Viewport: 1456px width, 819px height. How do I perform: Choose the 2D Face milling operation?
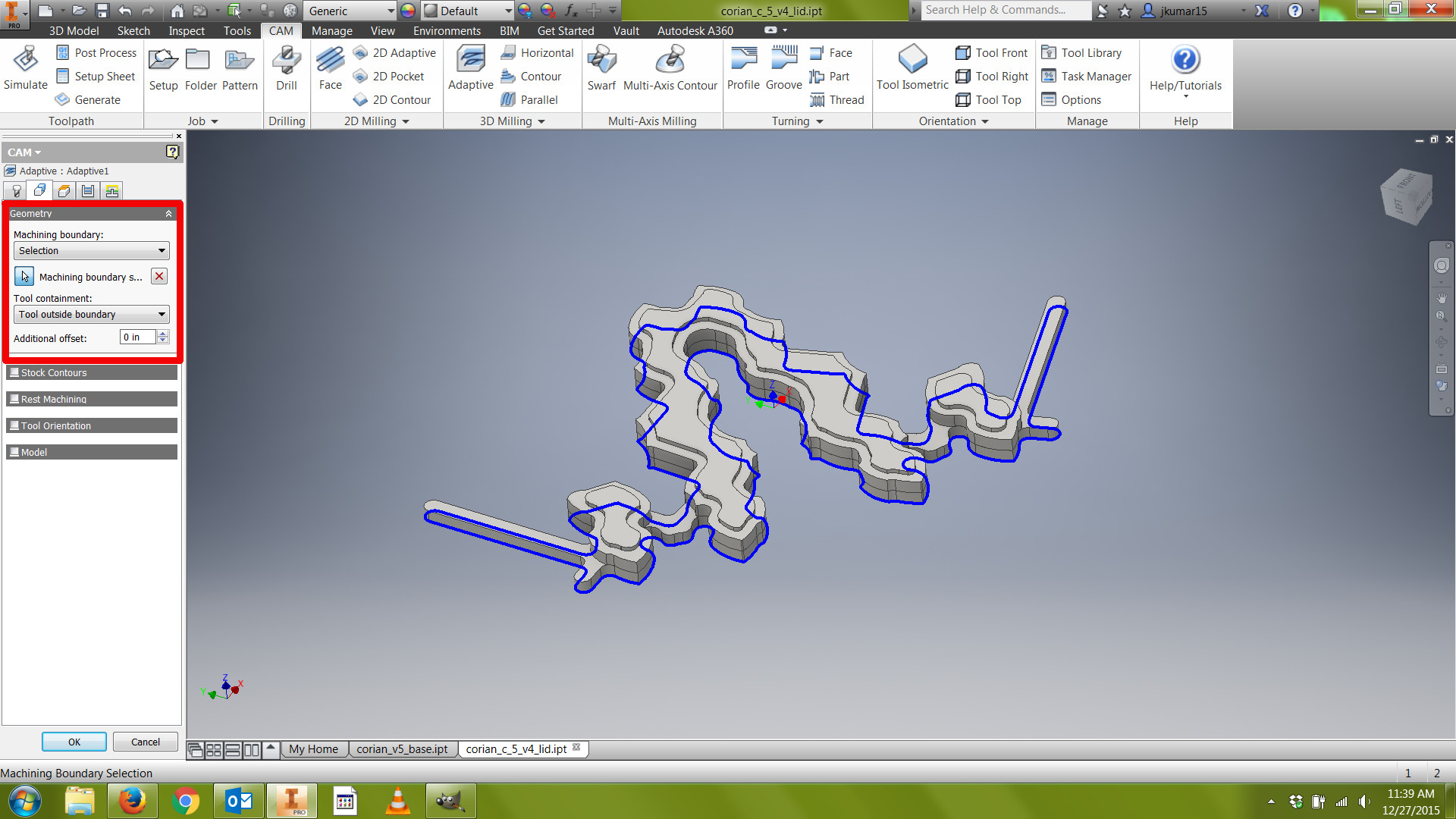point(330,68)
